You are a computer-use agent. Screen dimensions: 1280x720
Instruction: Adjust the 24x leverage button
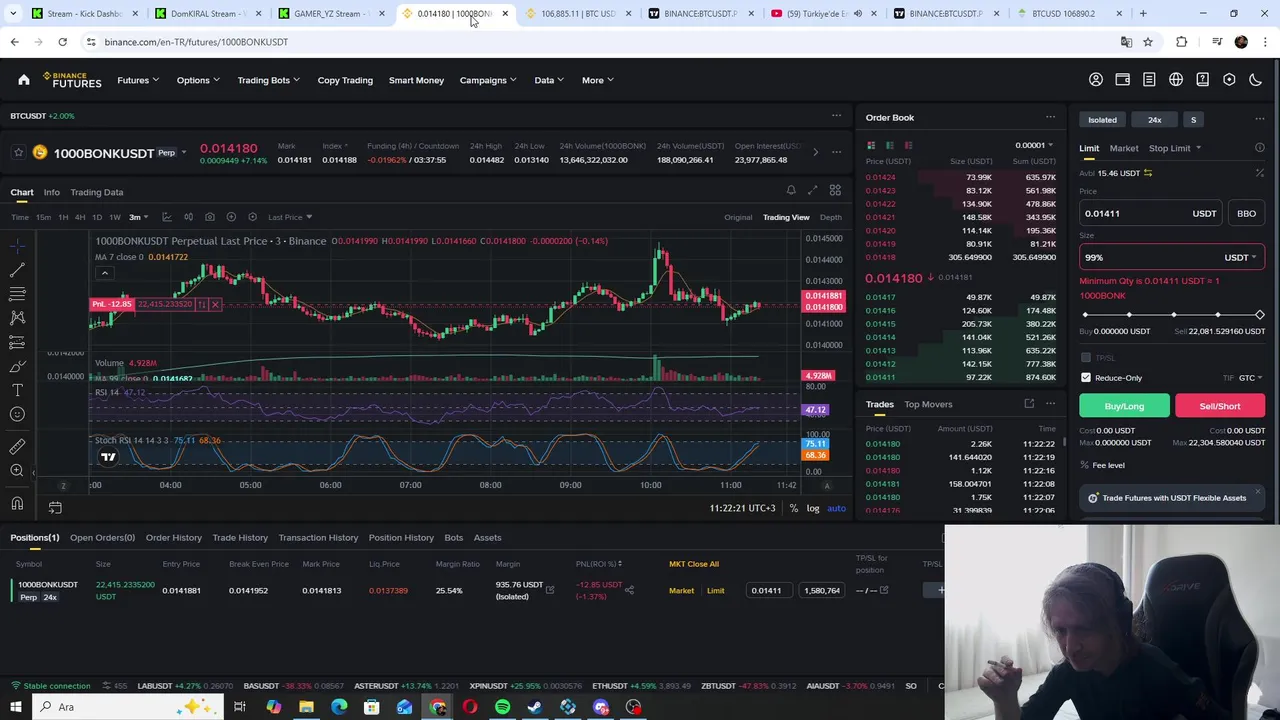point(1154,120)
